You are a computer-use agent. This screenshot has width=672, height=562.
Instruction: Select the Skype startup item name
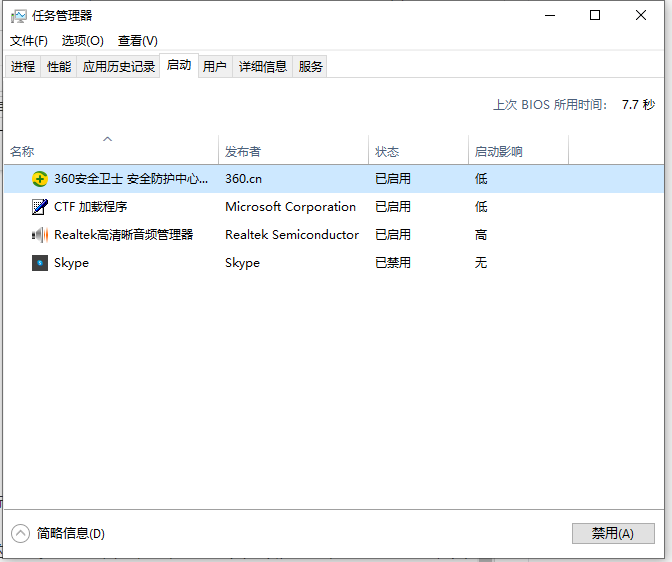click(72, 263)
